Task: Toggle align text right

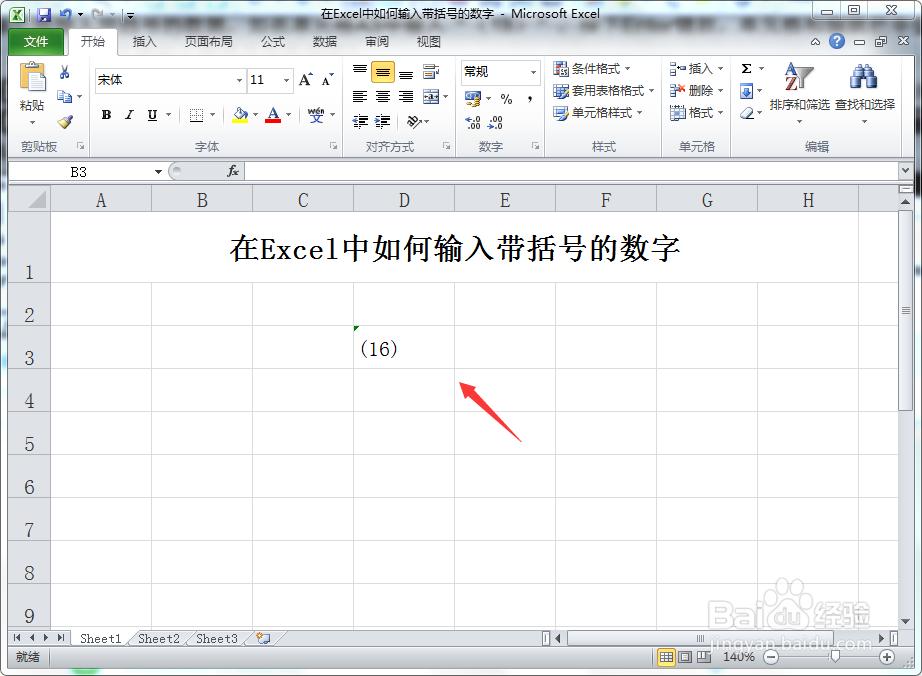Action: 406,96
